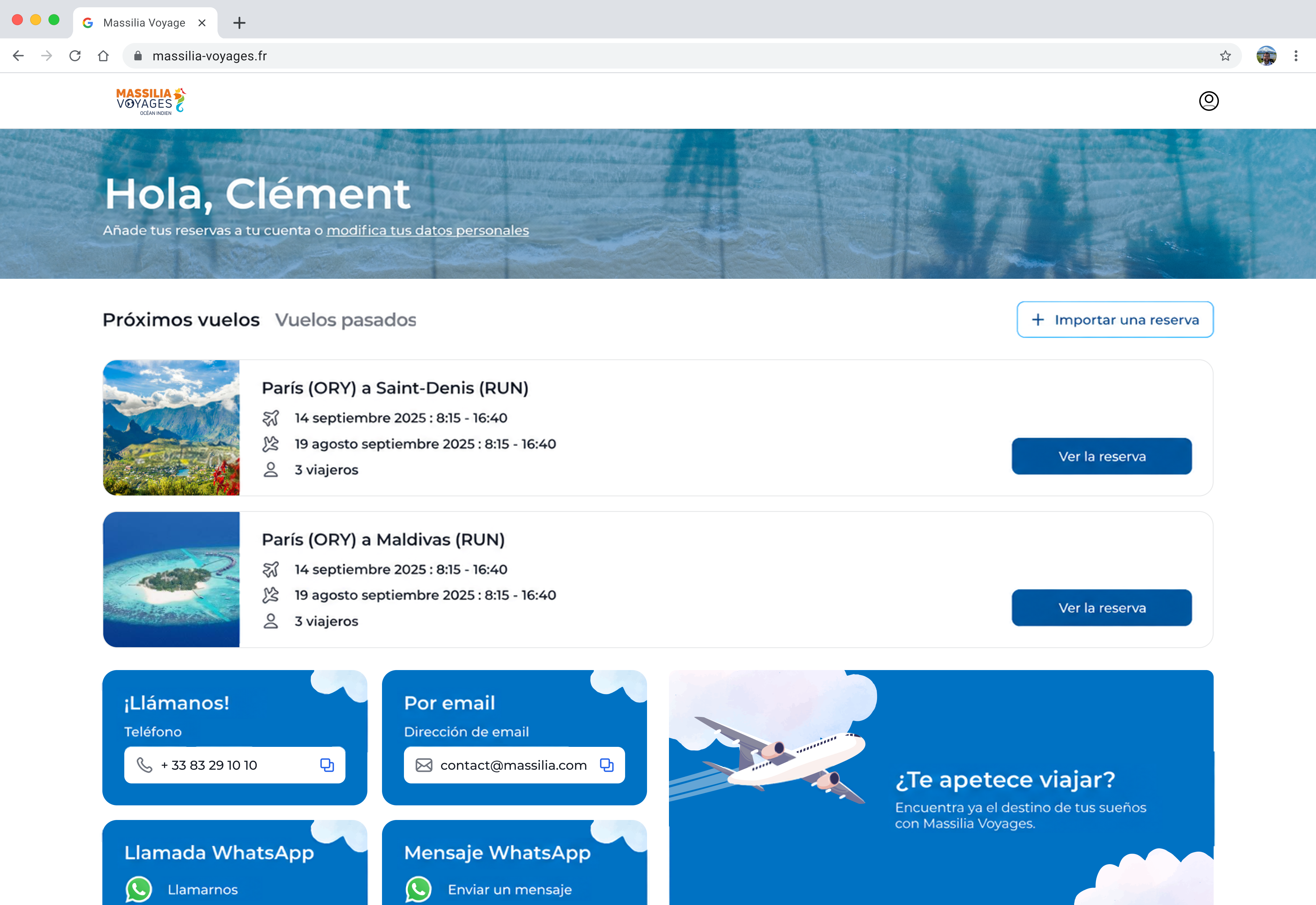This screenshot has width=1316, height=905.
Task: Click 3 viajeros in the Saint-Denis card
Action: pyautogui.click(x=327, y=470)
